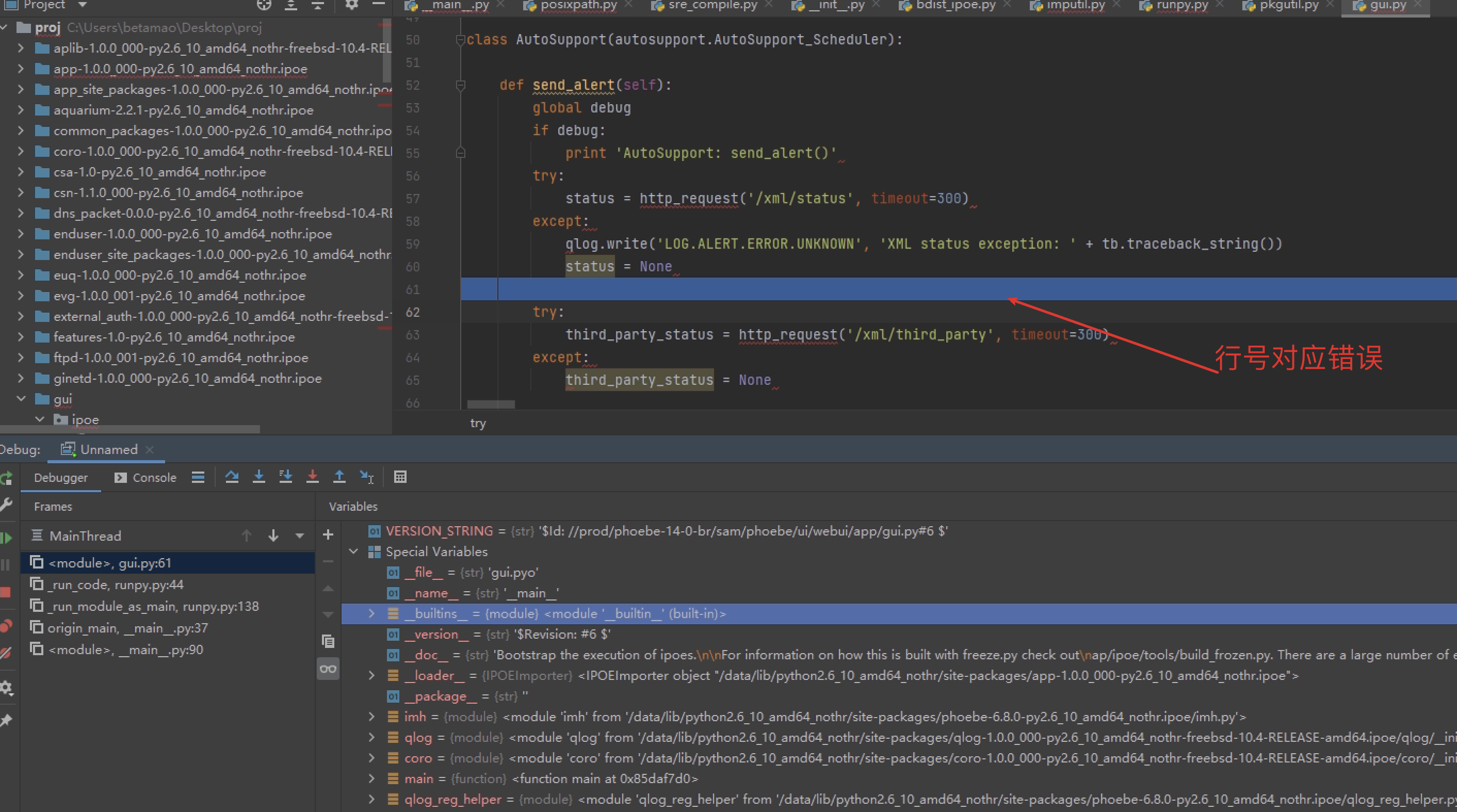Expand the __loader__ variable

click(371, 675)
